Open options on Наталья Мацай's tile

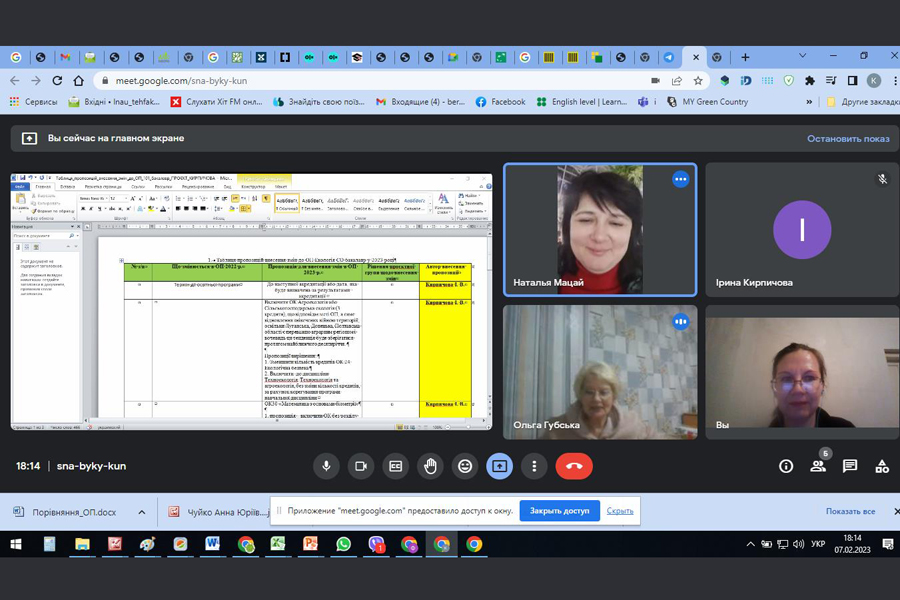[681, 179]
